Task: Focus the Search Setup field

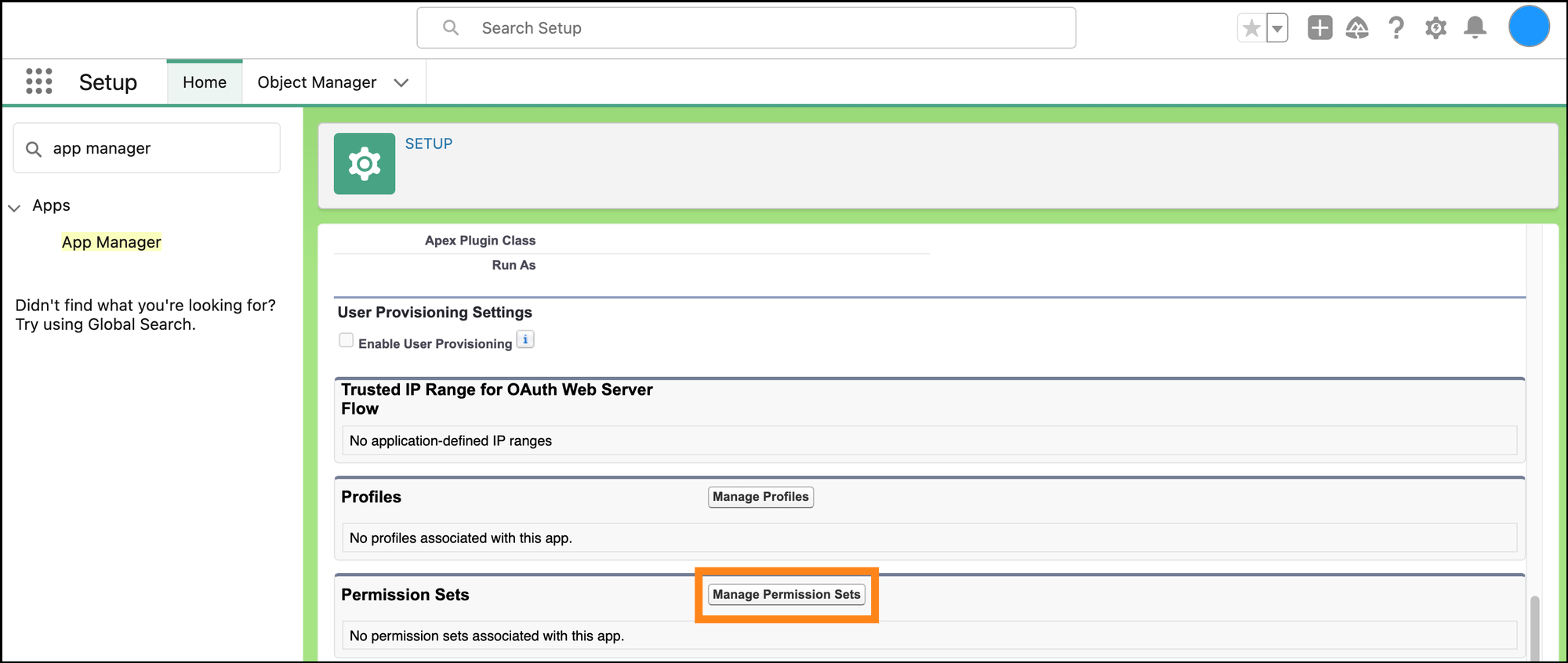Action: [746, 28]
